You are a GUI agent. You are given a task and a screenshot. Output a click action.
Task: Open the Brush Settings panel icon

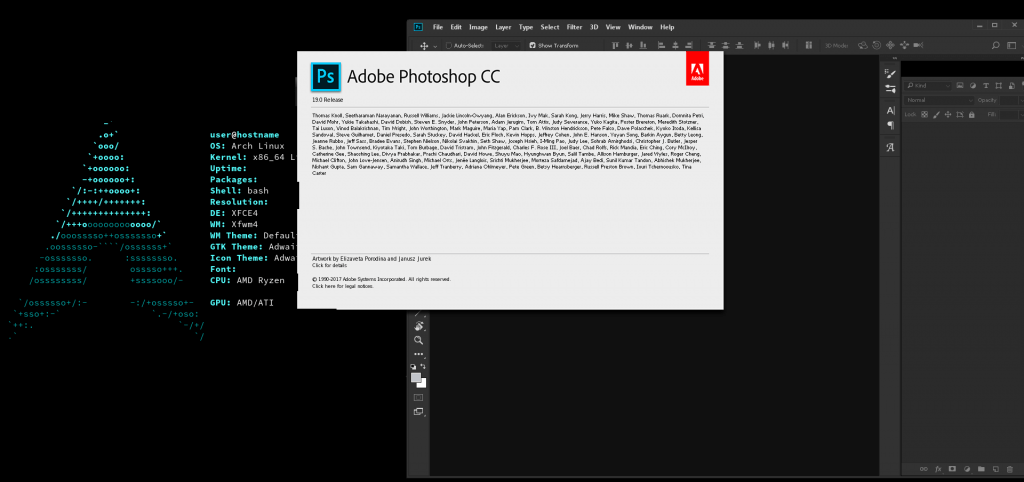click(890, 74)
